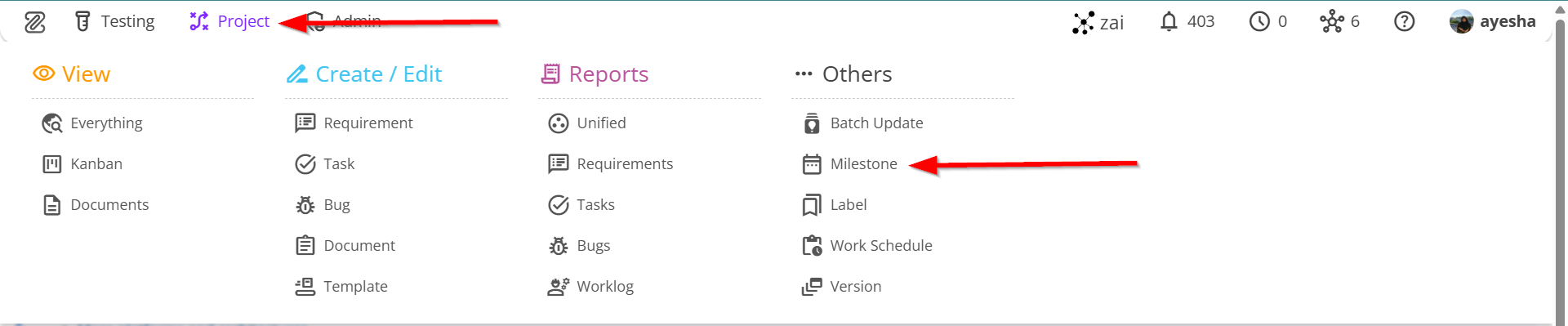Click the zai organization network icon

(1083, 22)
